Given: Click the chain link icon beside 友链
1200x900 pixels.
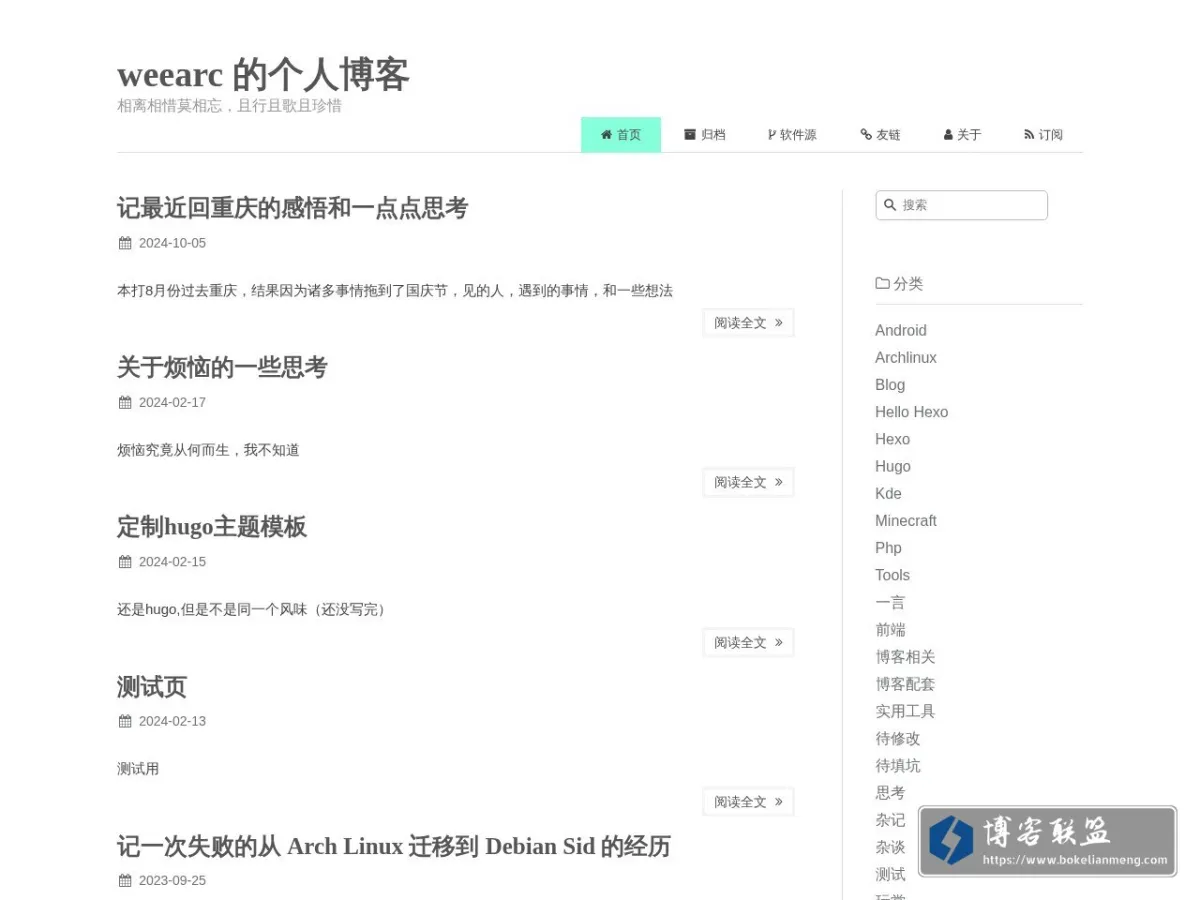Looking at the screenshot, I should (866, 135).
